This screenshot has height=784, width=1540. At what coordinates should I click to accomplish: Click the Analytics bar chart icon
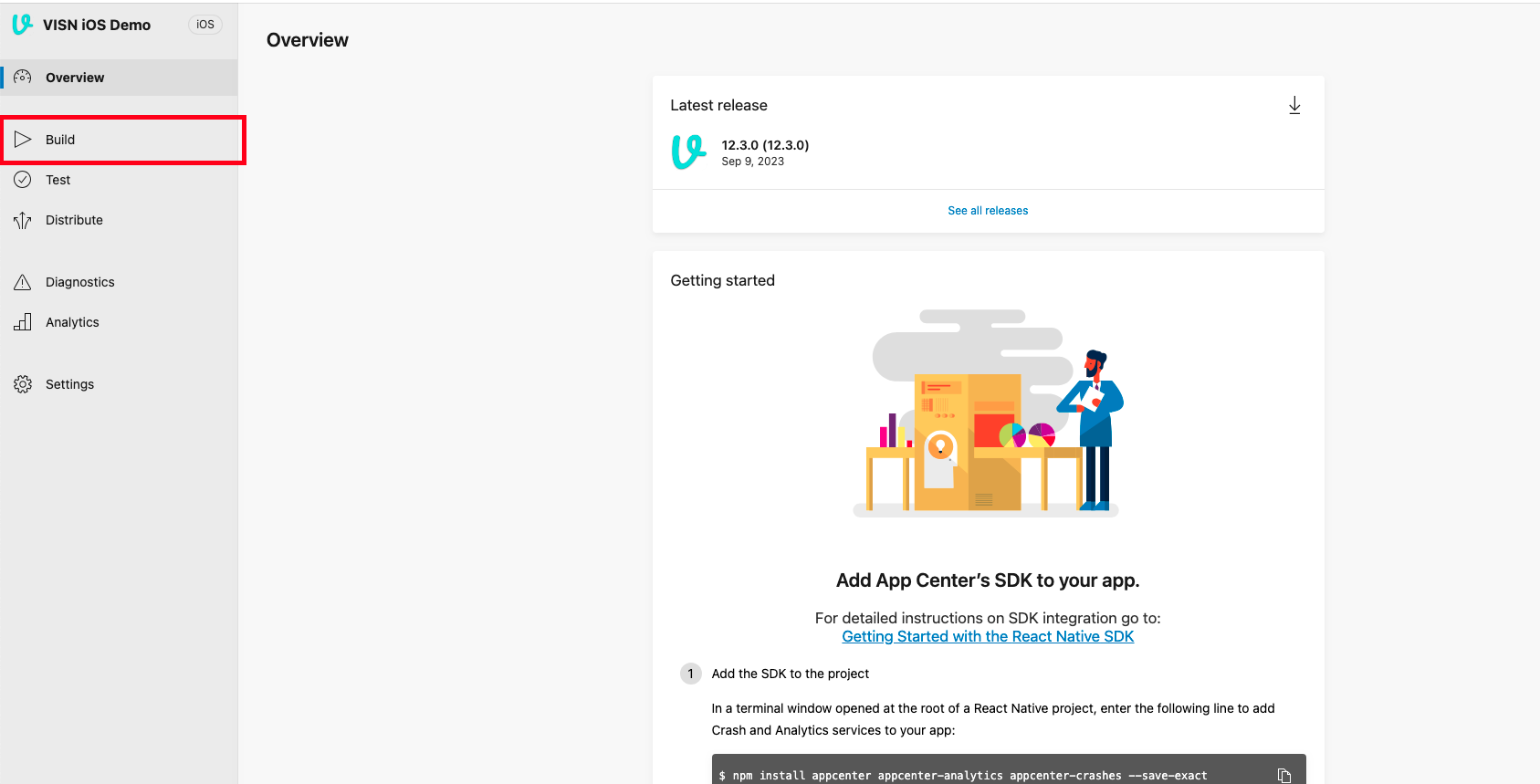(x=23, y=322)
